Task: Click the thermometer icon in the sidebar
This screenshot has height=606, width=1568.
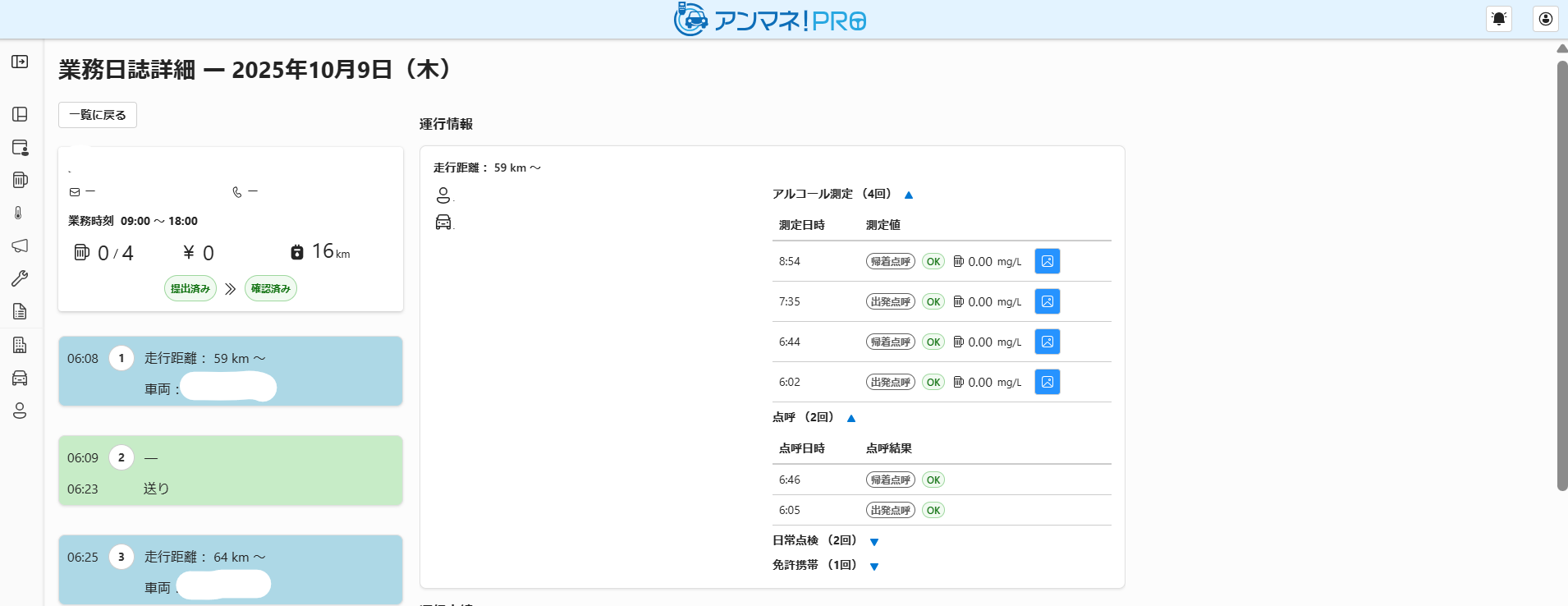Action: (20, 213)
